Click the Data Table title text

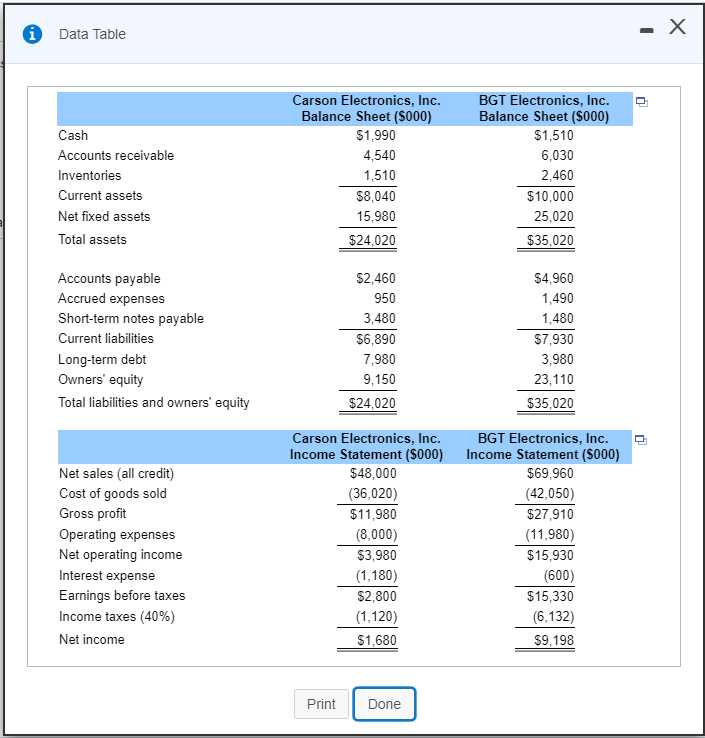pos(92,34)
